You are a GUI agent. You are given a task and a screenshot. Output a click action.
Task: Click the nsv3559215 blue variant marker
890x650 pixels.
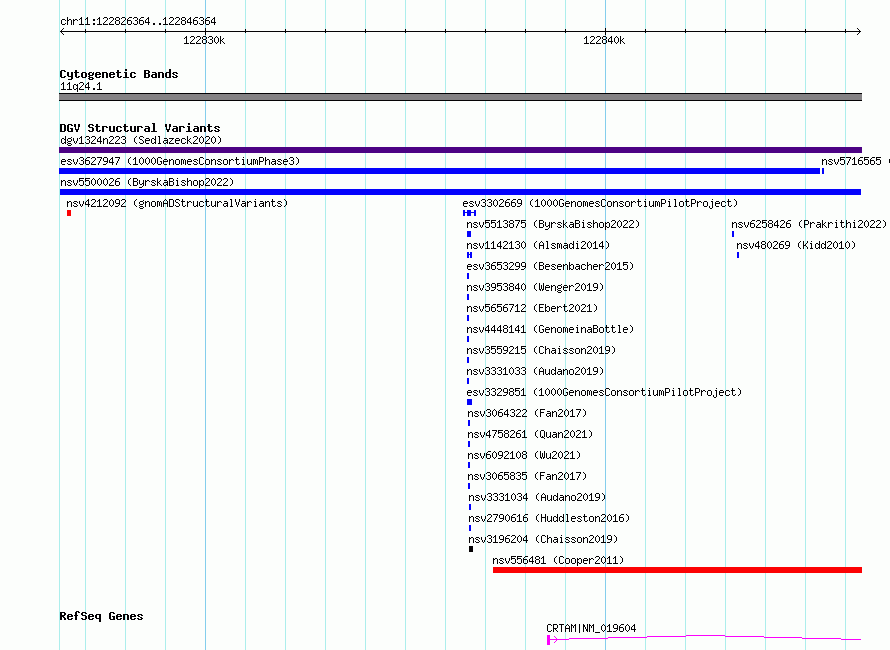[468, 360]
